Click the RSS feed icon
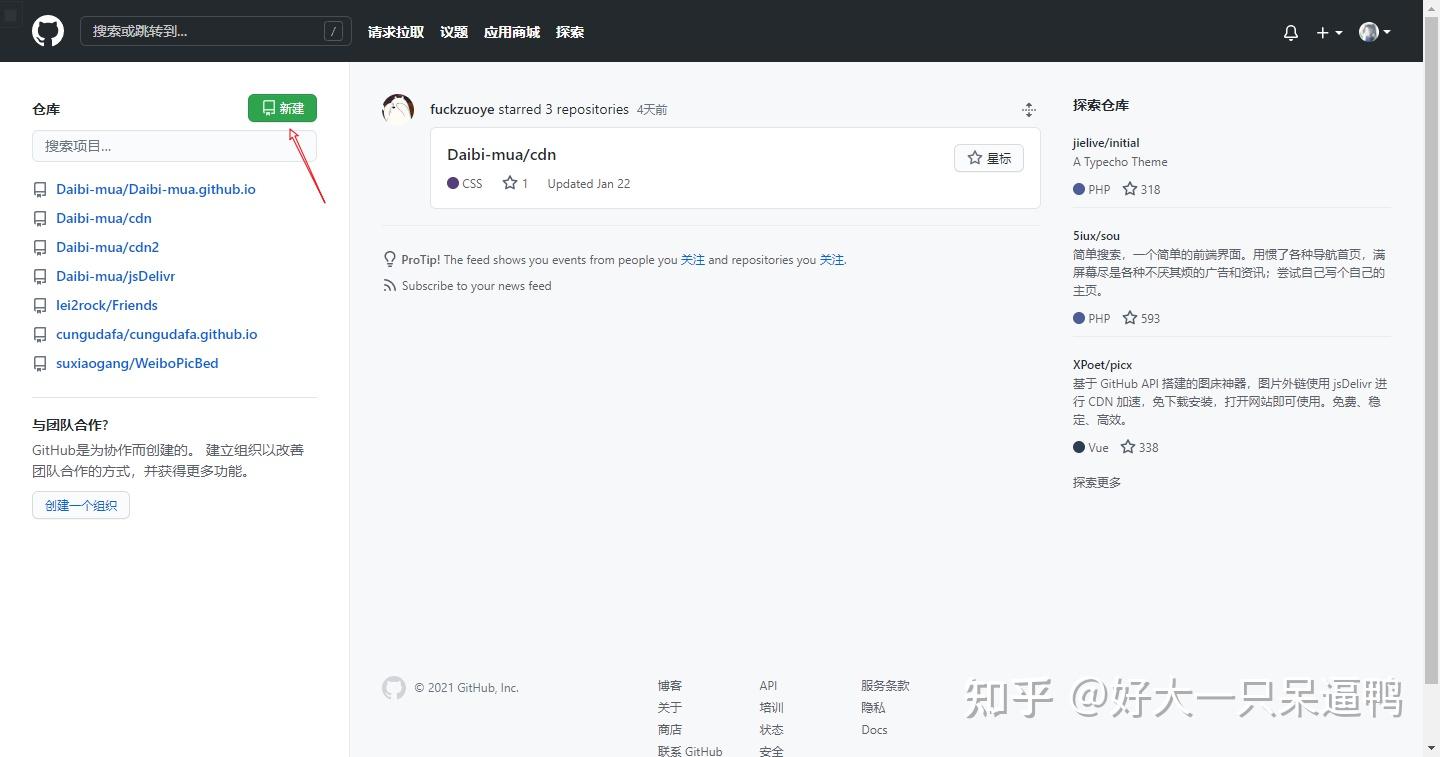 tap(390, 286)
